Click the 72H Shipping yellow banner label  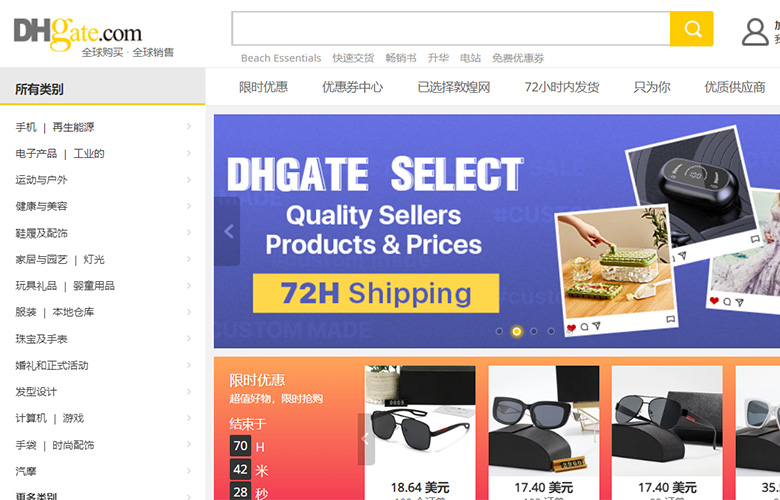pos(376,293)
